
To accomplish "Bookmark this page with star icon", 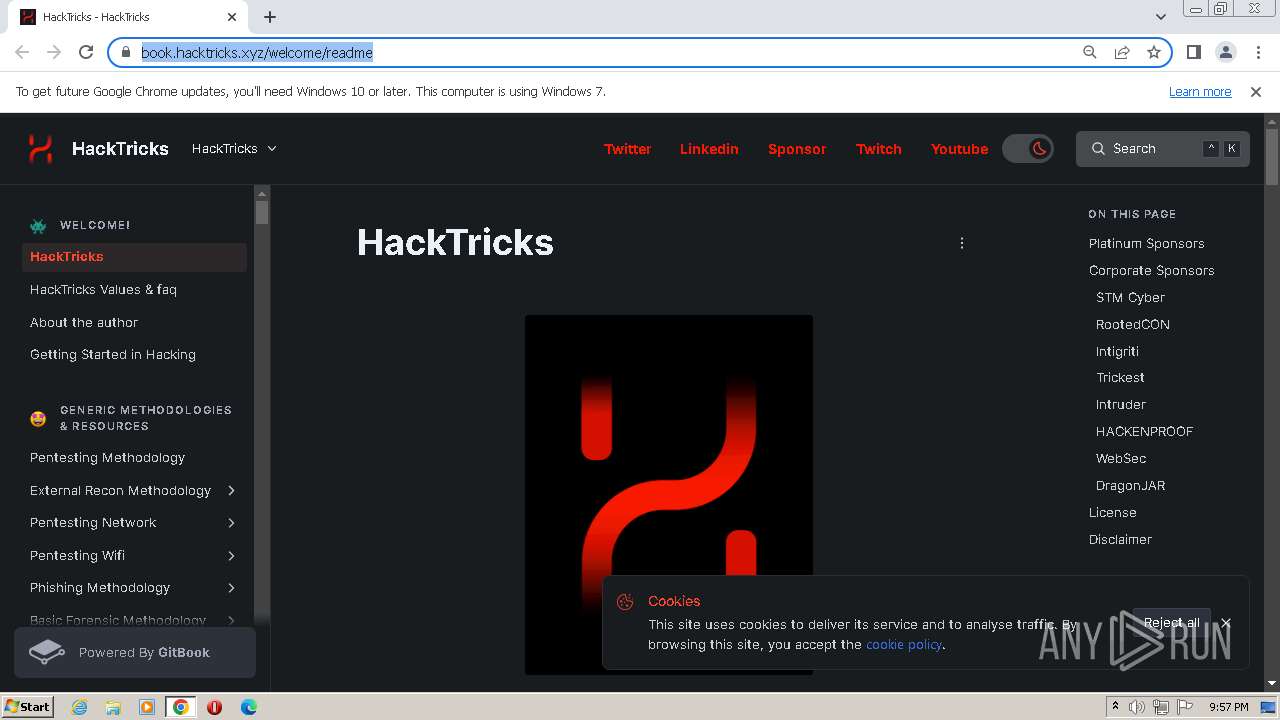I will tap(1154, 52).
